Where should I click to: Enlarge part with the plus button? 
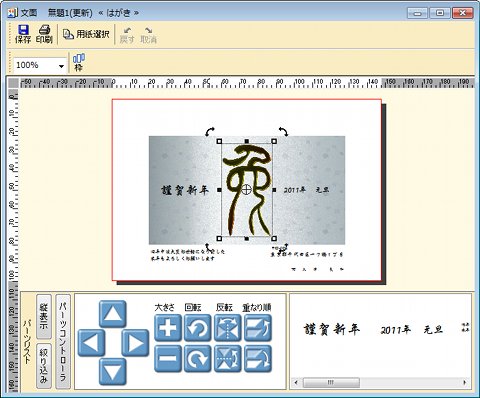point(168,328)
